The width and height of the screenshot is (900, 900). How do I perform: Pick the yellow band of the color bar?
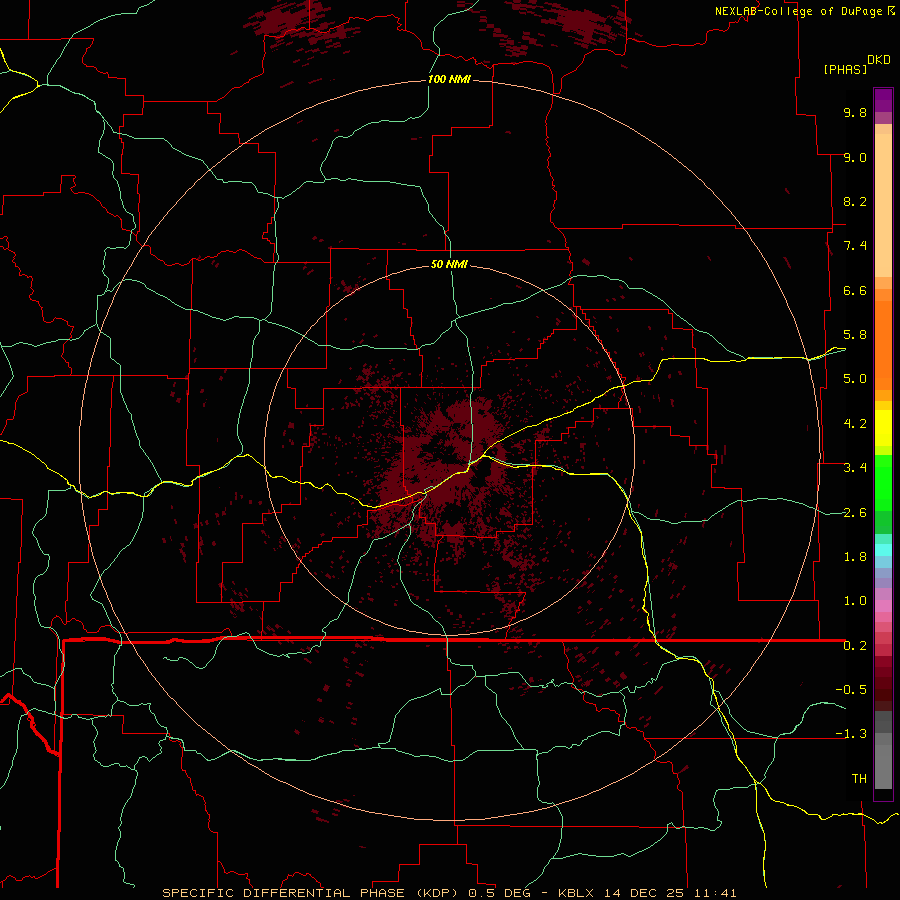[883, 428]
